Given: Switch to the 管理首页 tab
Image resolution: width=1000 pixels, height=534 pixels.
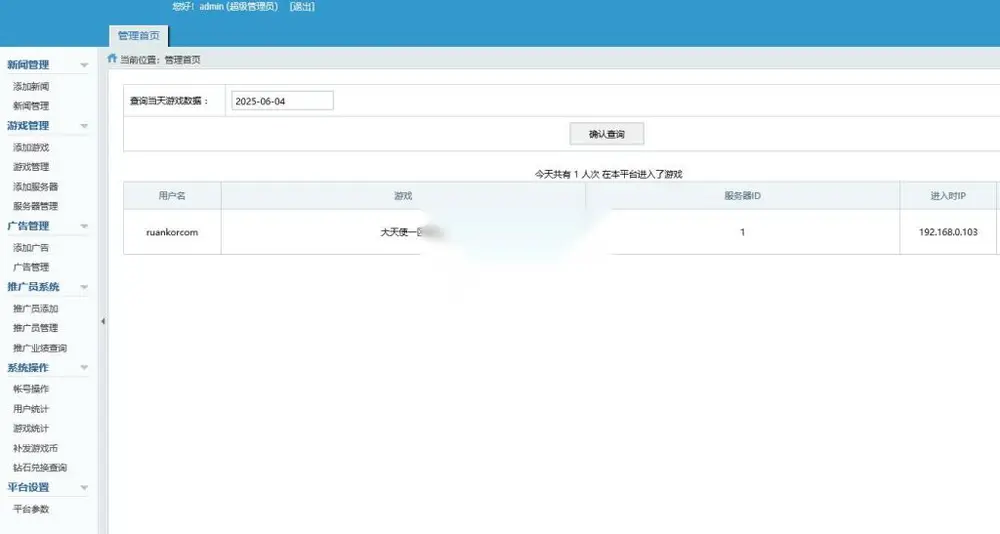Looking at the screenshot, I should click(138, 36).
